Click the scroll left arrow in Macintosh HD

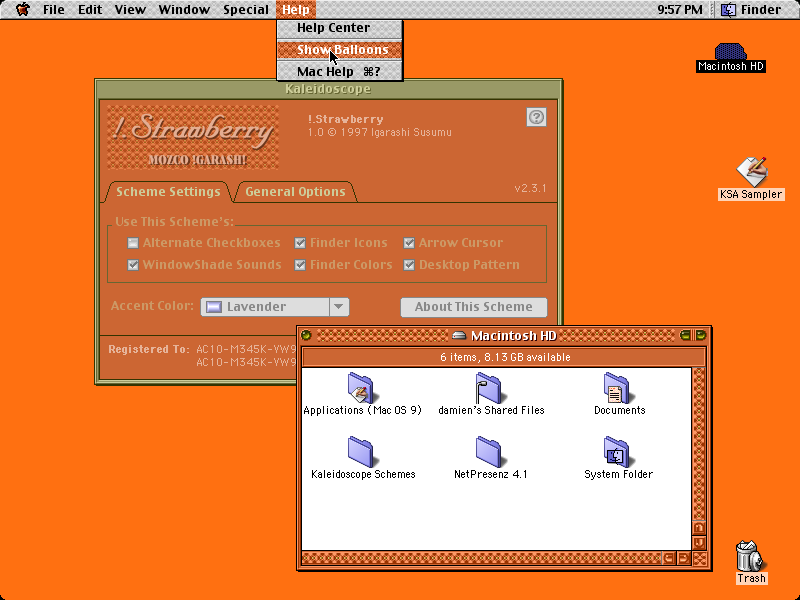pyautogui.click(x=669, y=558)
